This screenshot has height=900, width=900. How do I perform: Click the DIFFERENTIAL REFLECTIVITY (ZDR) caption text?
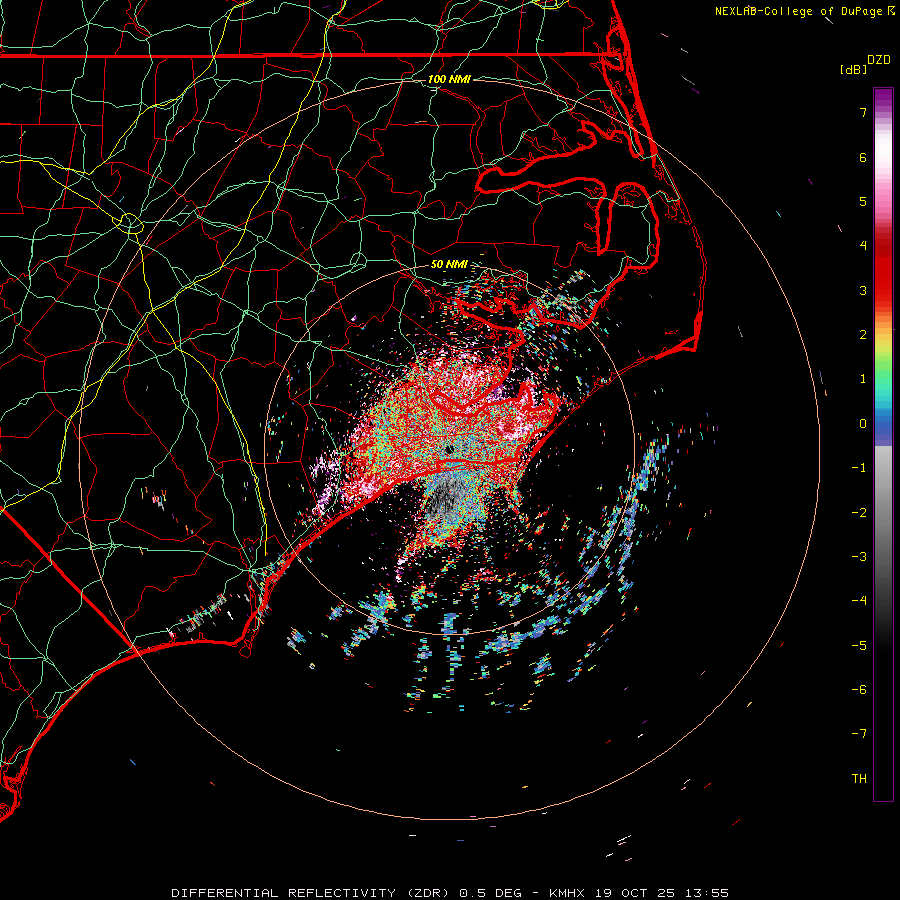(312, 893)
